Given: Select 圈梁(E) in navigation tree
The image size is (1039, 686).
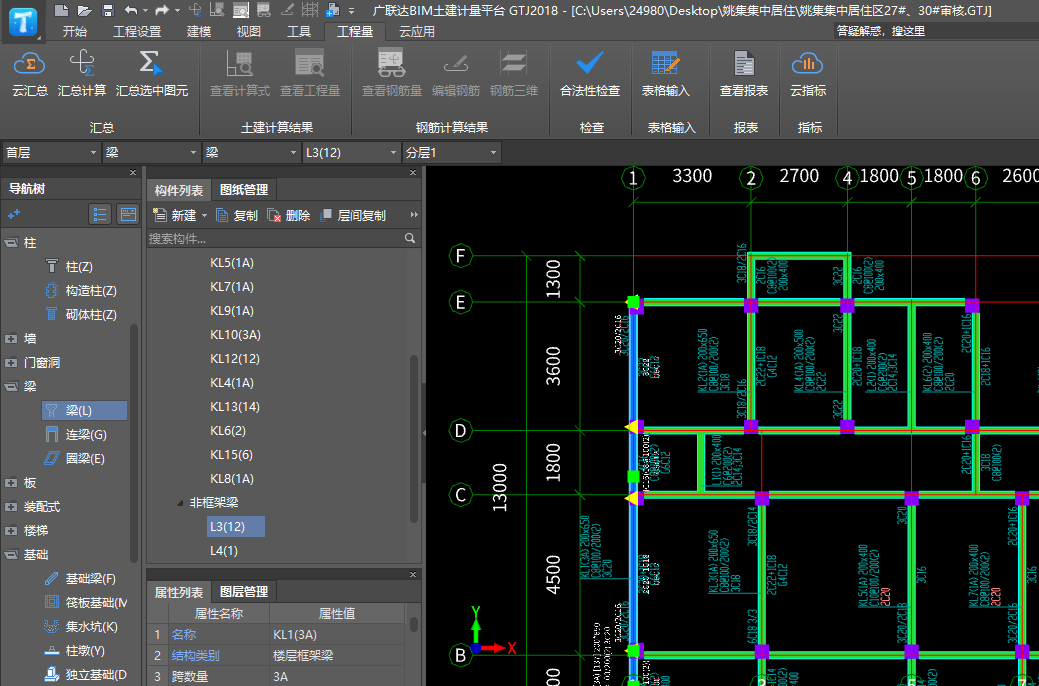Looking at the screenshot, I should (x=85, y=458).
